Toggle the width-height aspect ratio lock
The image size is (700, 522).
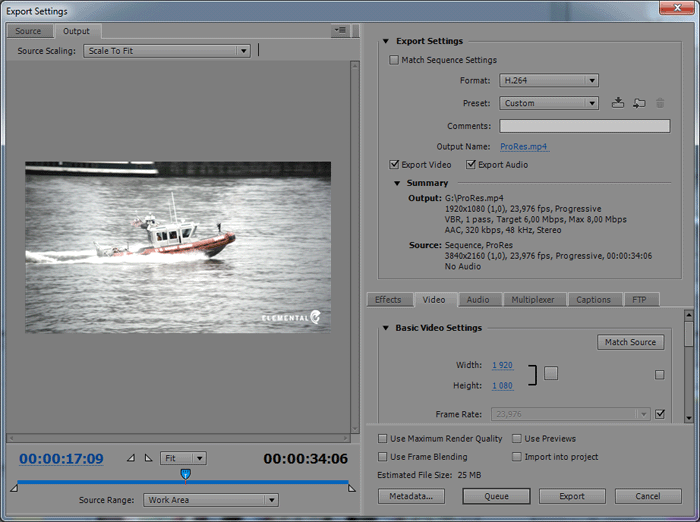coord(551,373)
